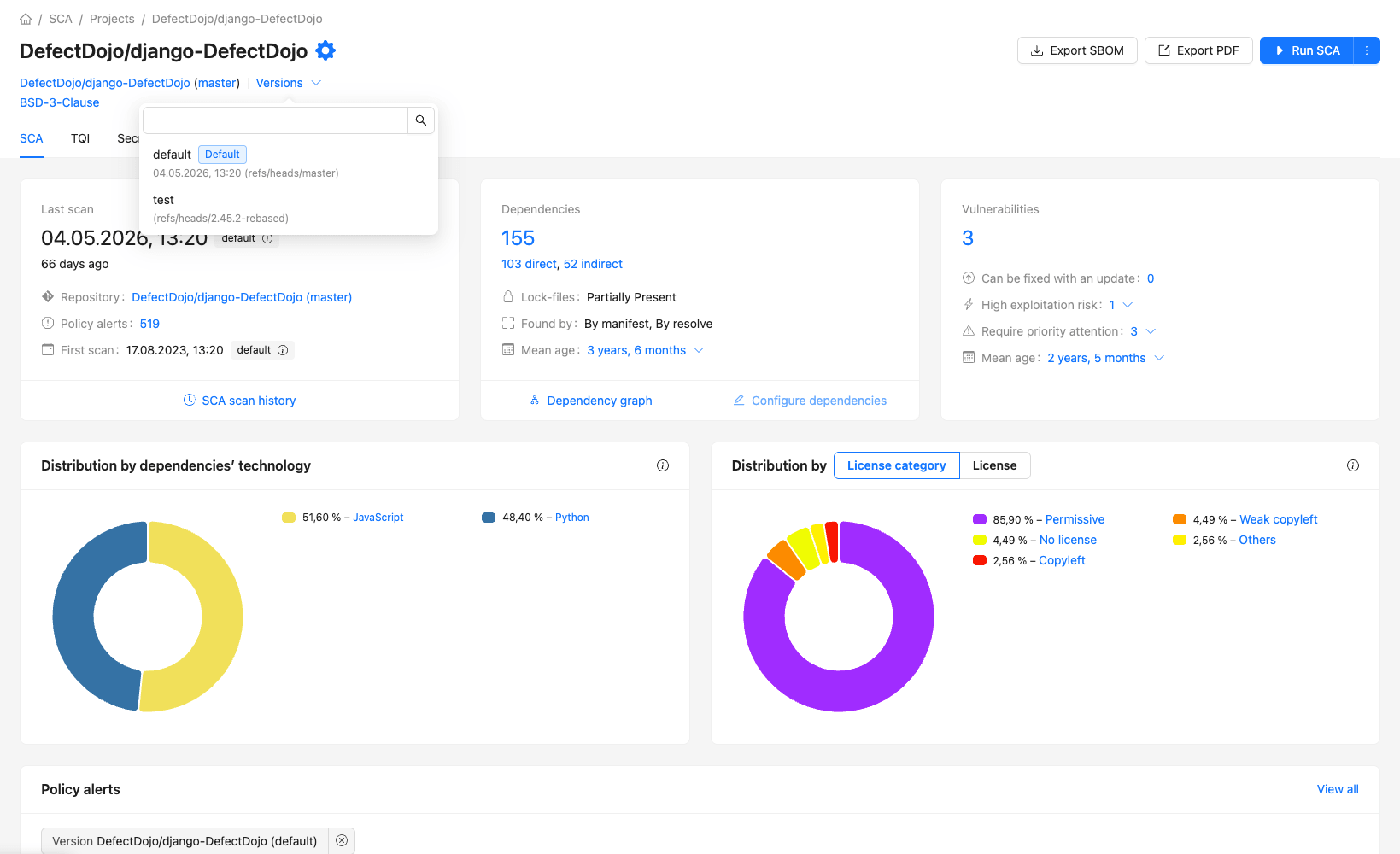1400x854 pixels.
Task: Open Run SCA more options menu
Action: 1367,50
